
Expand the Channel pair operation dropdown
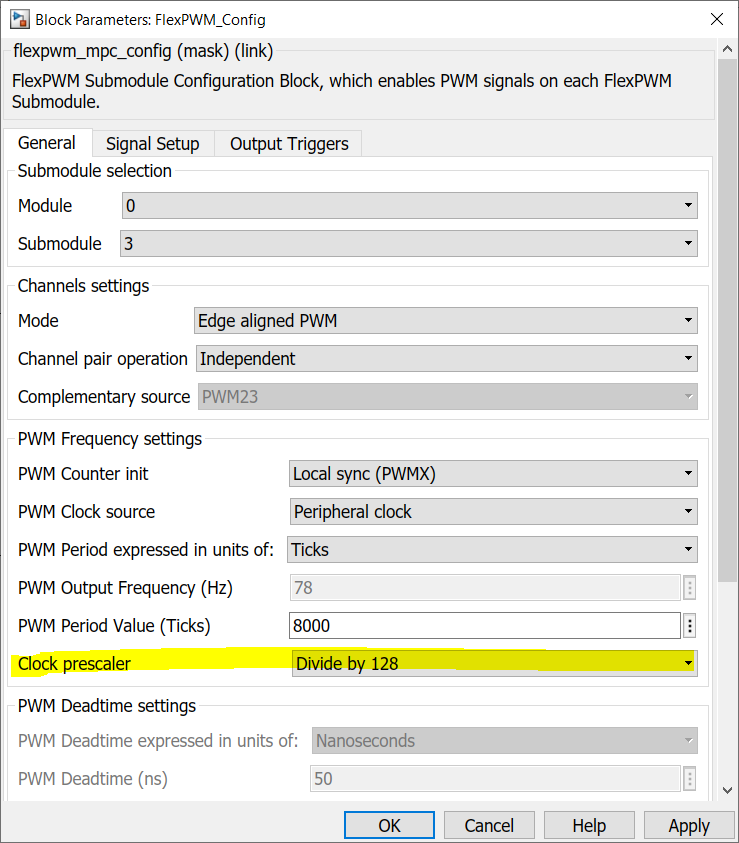coord(445,358)
